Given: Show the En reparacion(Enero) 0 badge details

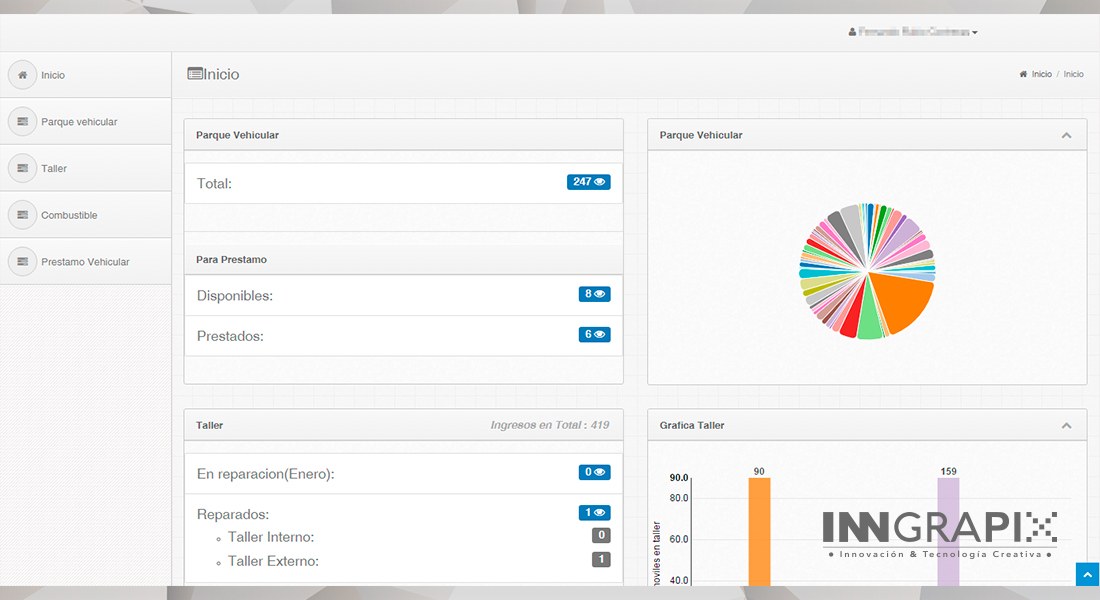Looking at the screenshot, I should point(594,472).
